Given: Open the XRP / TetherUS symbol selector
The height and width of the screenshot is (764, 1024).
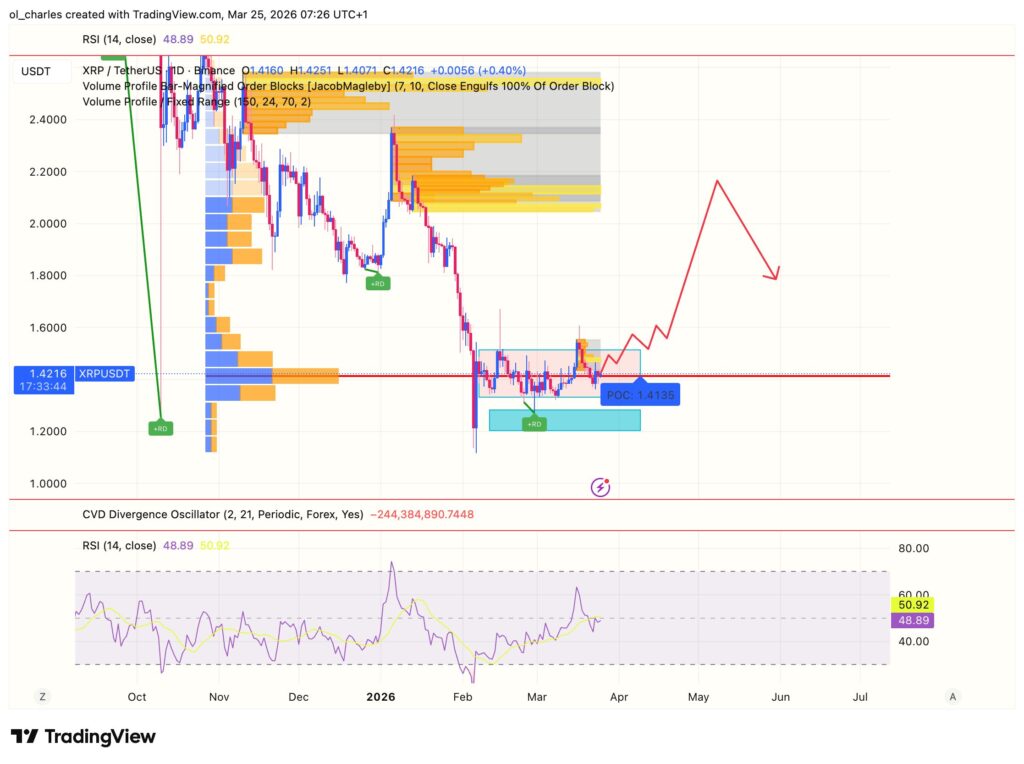Looking at the screenshot, I should (123, 71).
